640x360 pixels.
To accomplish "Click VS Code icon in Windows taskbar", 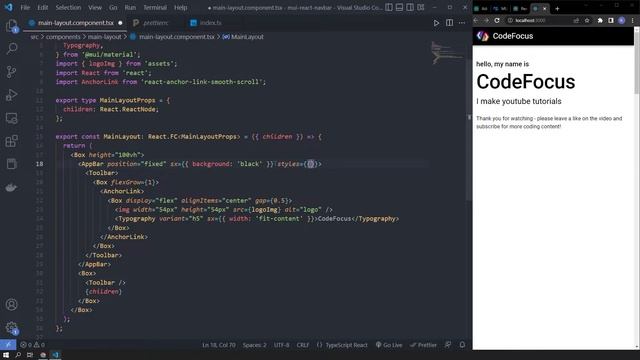I will [x=56, y=355].
